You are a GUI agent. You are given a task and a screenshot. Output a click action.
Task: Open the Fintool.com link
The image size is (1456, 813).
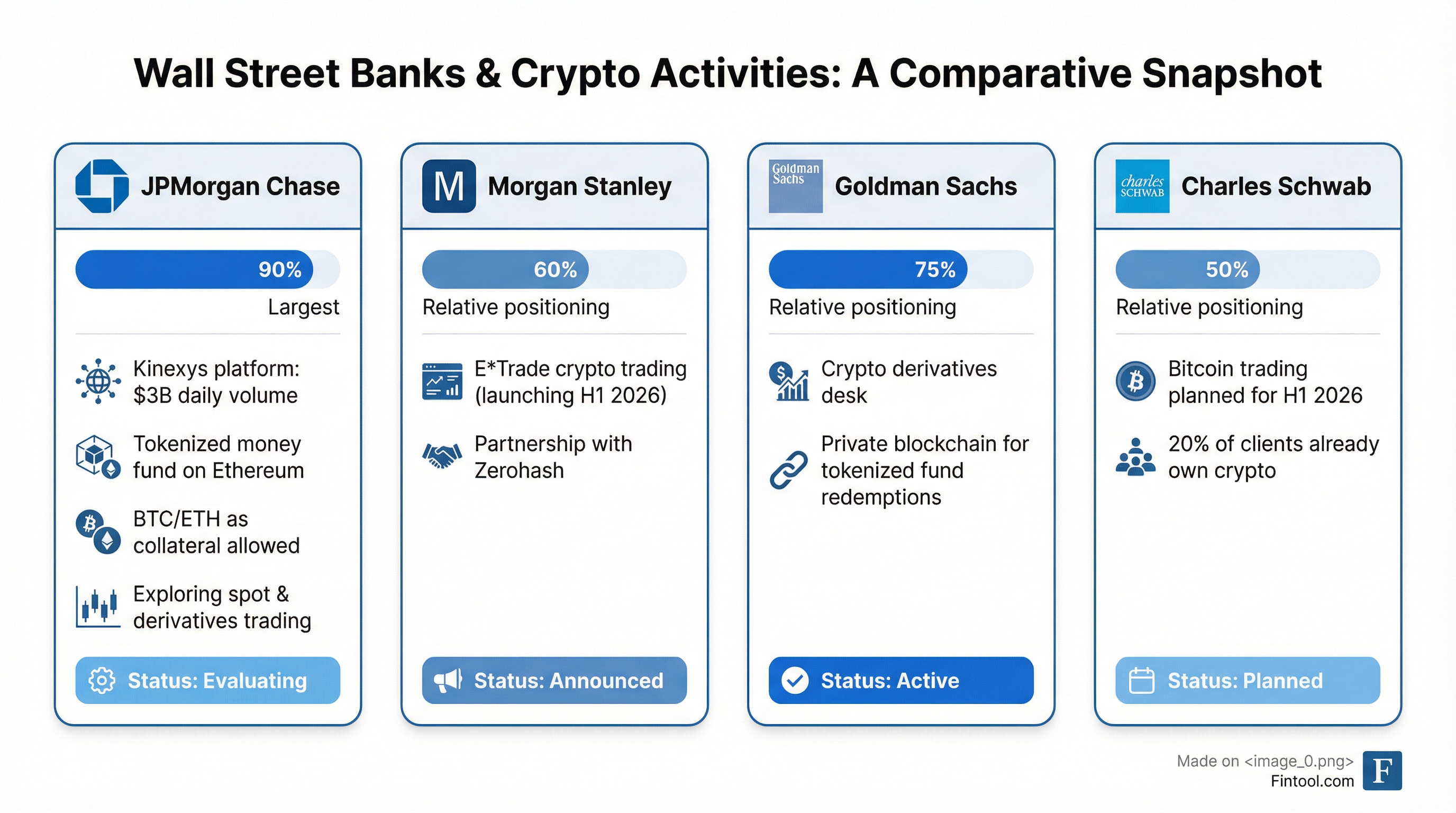click(1312, 781)
